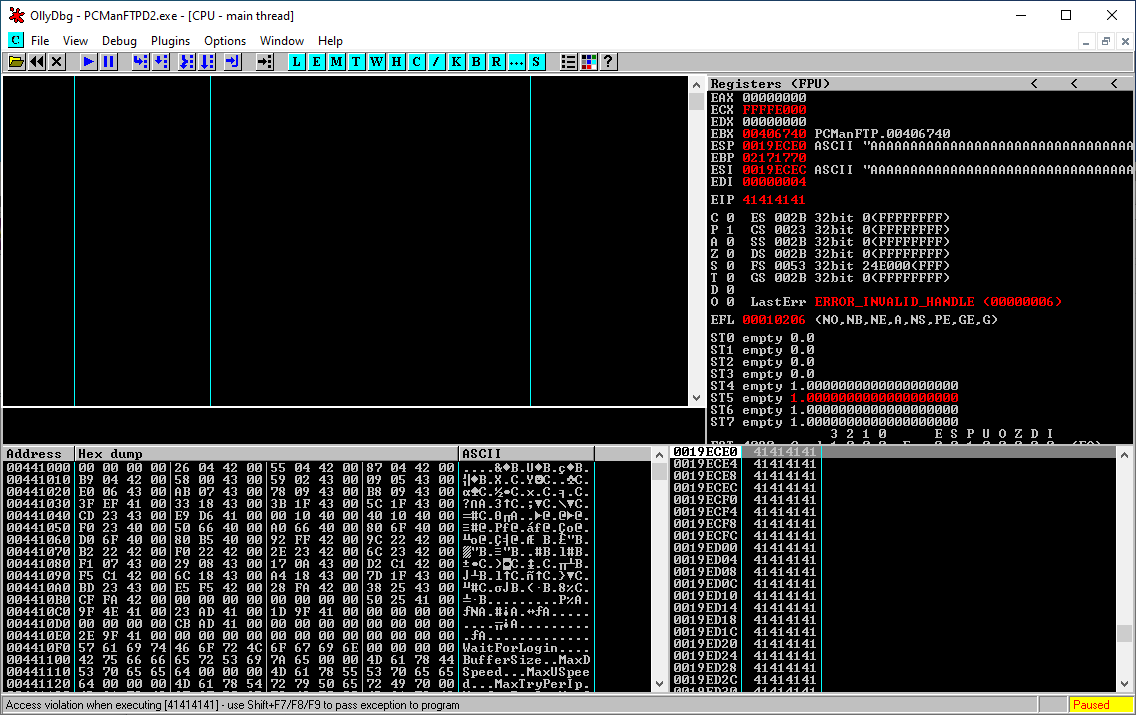Click the dump pane scrollbar down arrow
The width and height of the screenshot is (1136, 715).
point(659,684)
